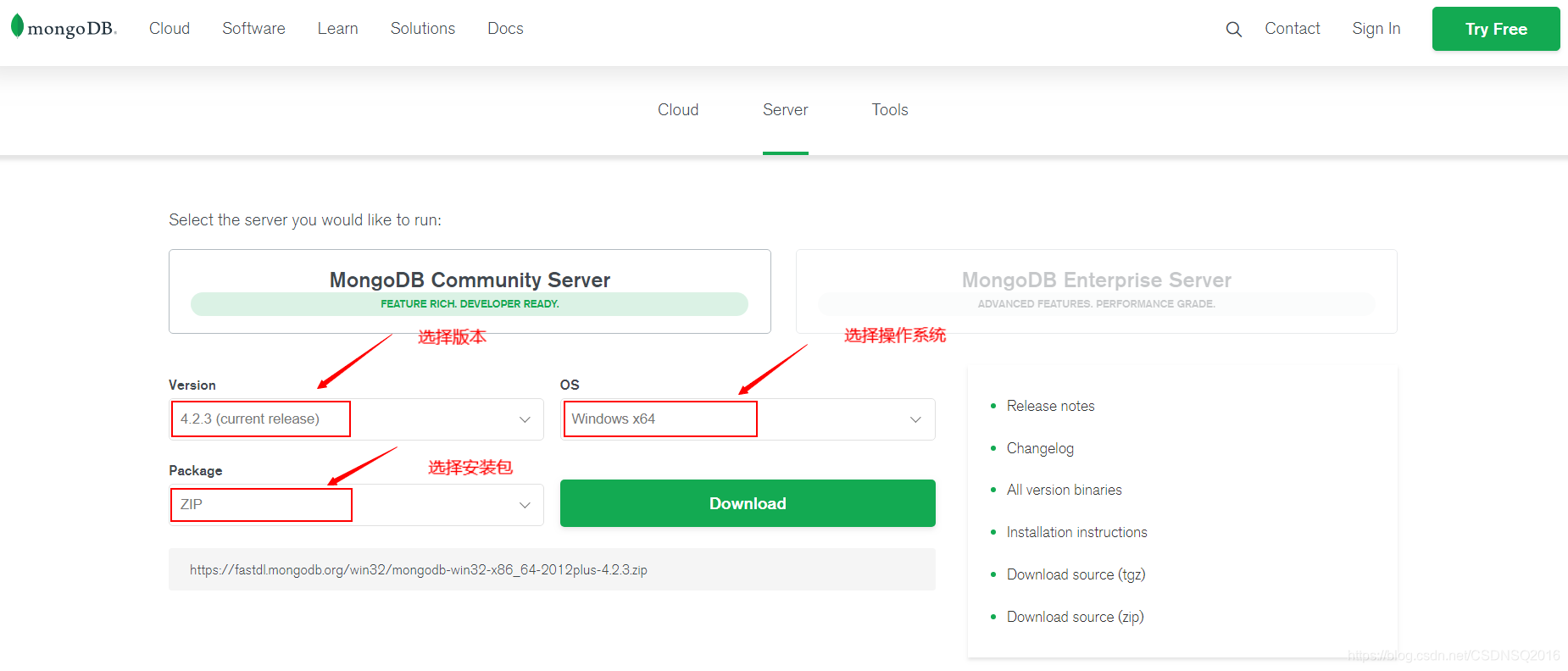Click the Download source (tgz) link

1076,574
